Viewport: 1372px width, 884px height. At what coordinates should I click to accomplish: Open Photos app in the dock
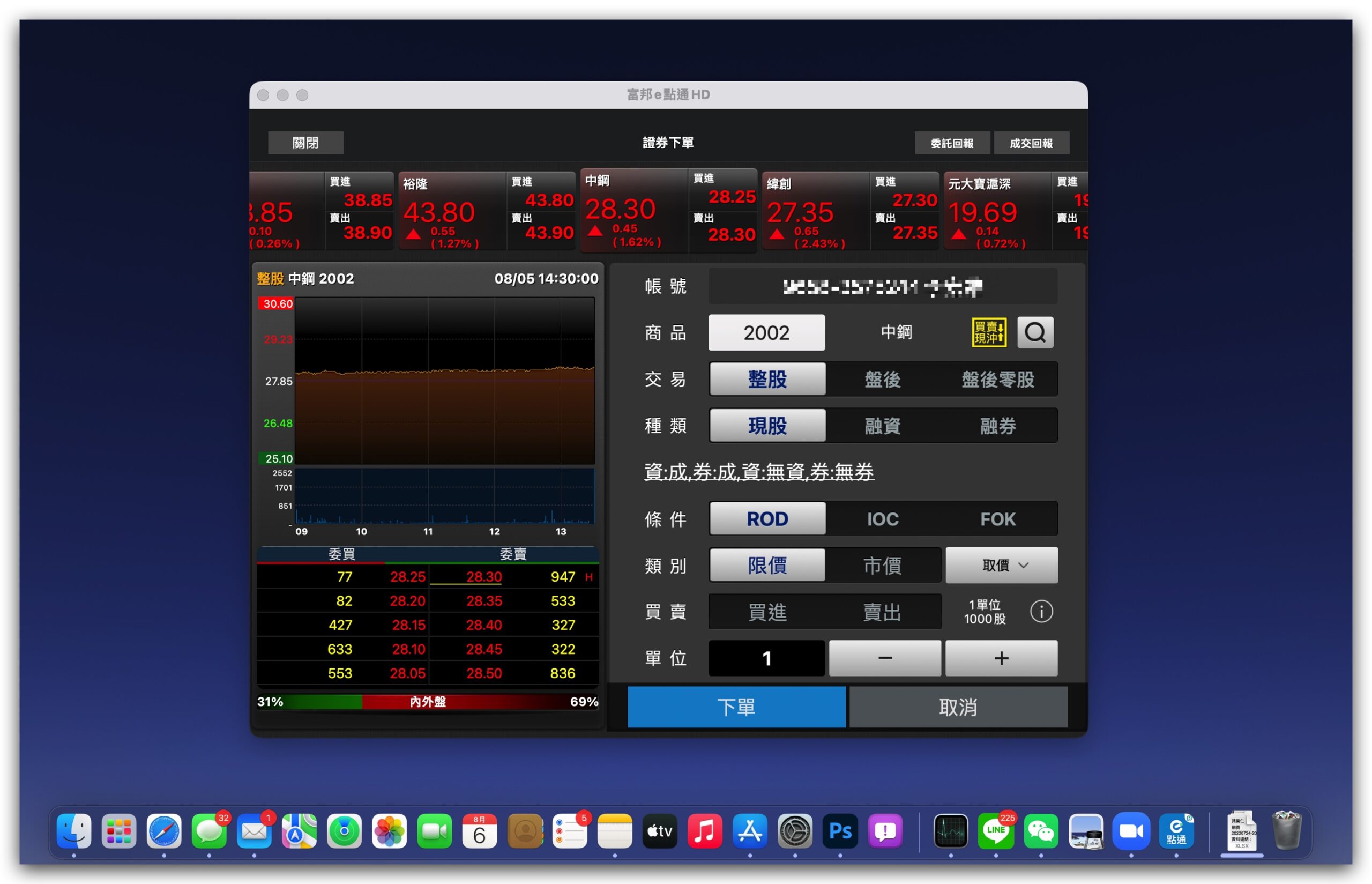point(389,830)
